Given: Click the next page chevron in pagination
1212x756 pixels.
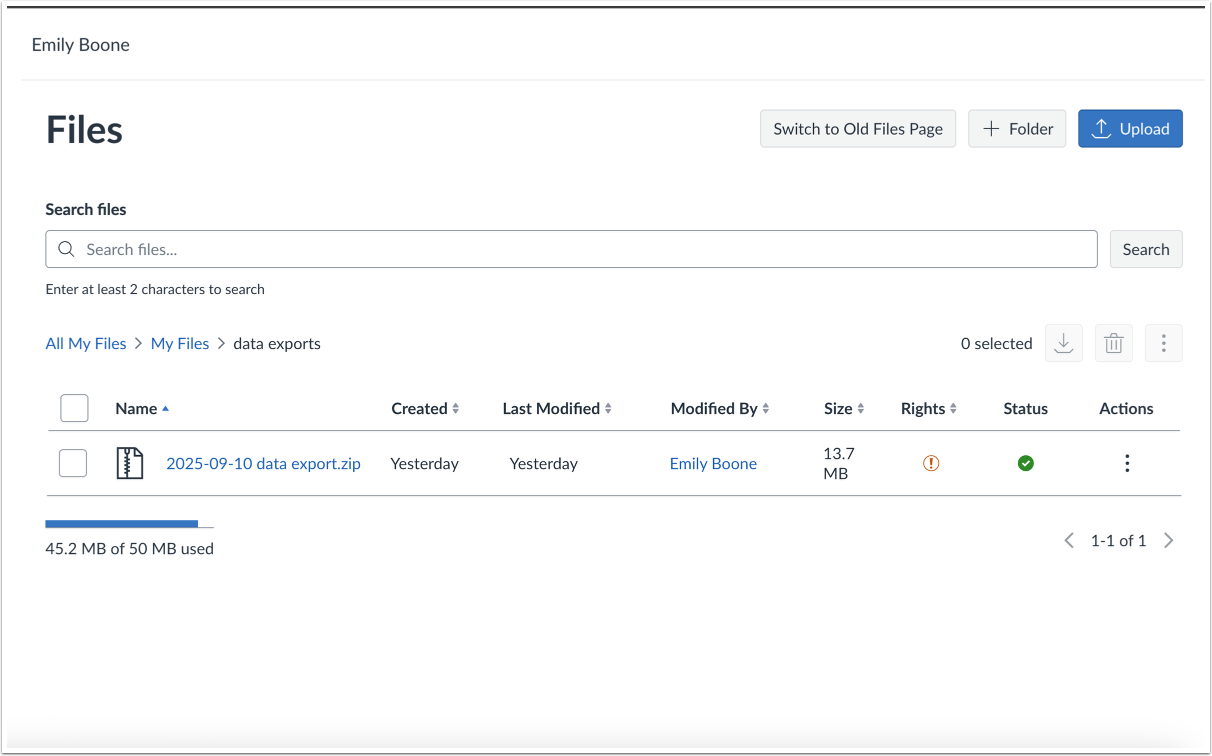Looking at the screenshot, I should 1169,540.
